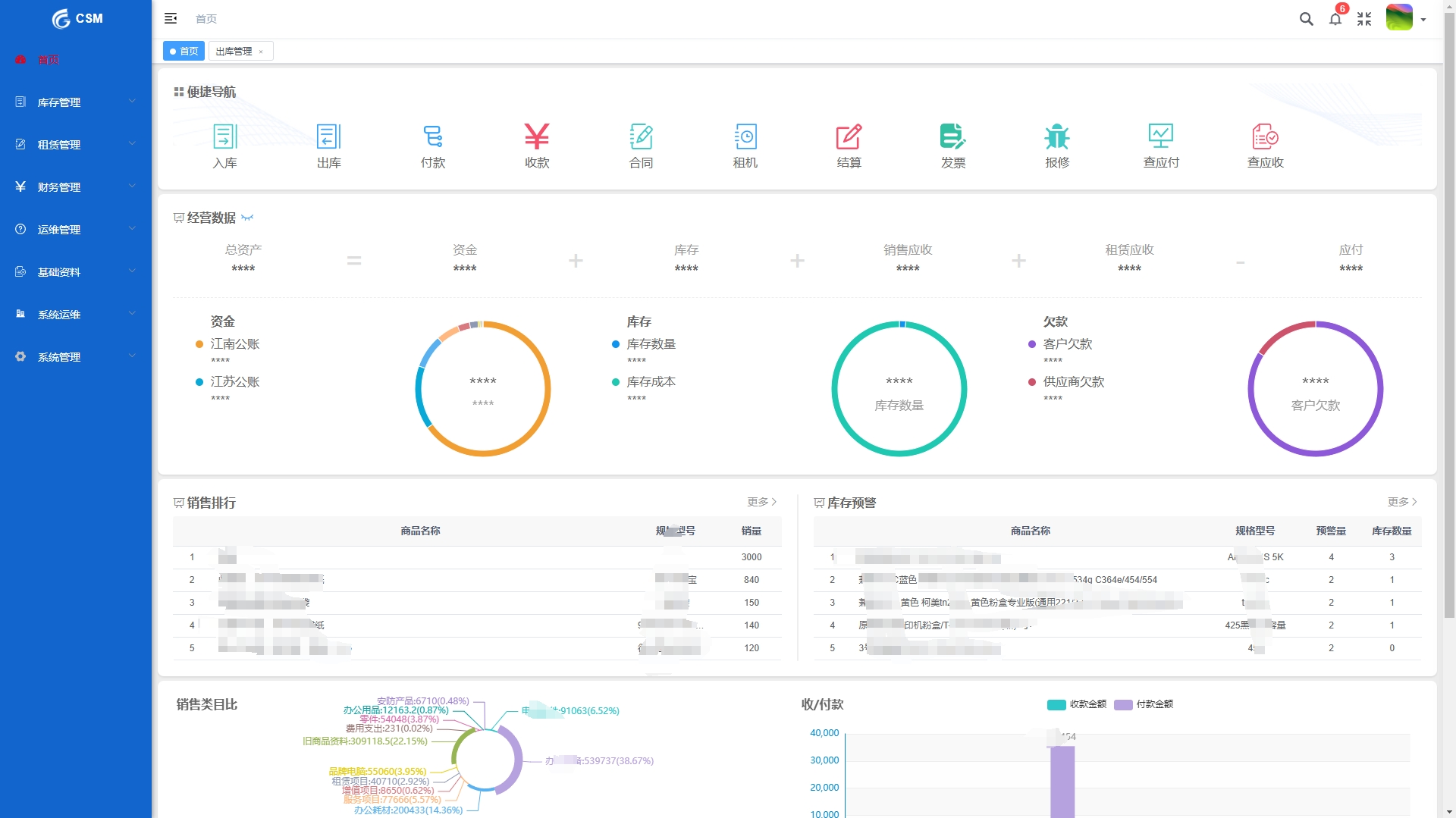Collapse the sidebar with the hamburger icon
This screenshot has height=818, width=1456.
[171, 18]
